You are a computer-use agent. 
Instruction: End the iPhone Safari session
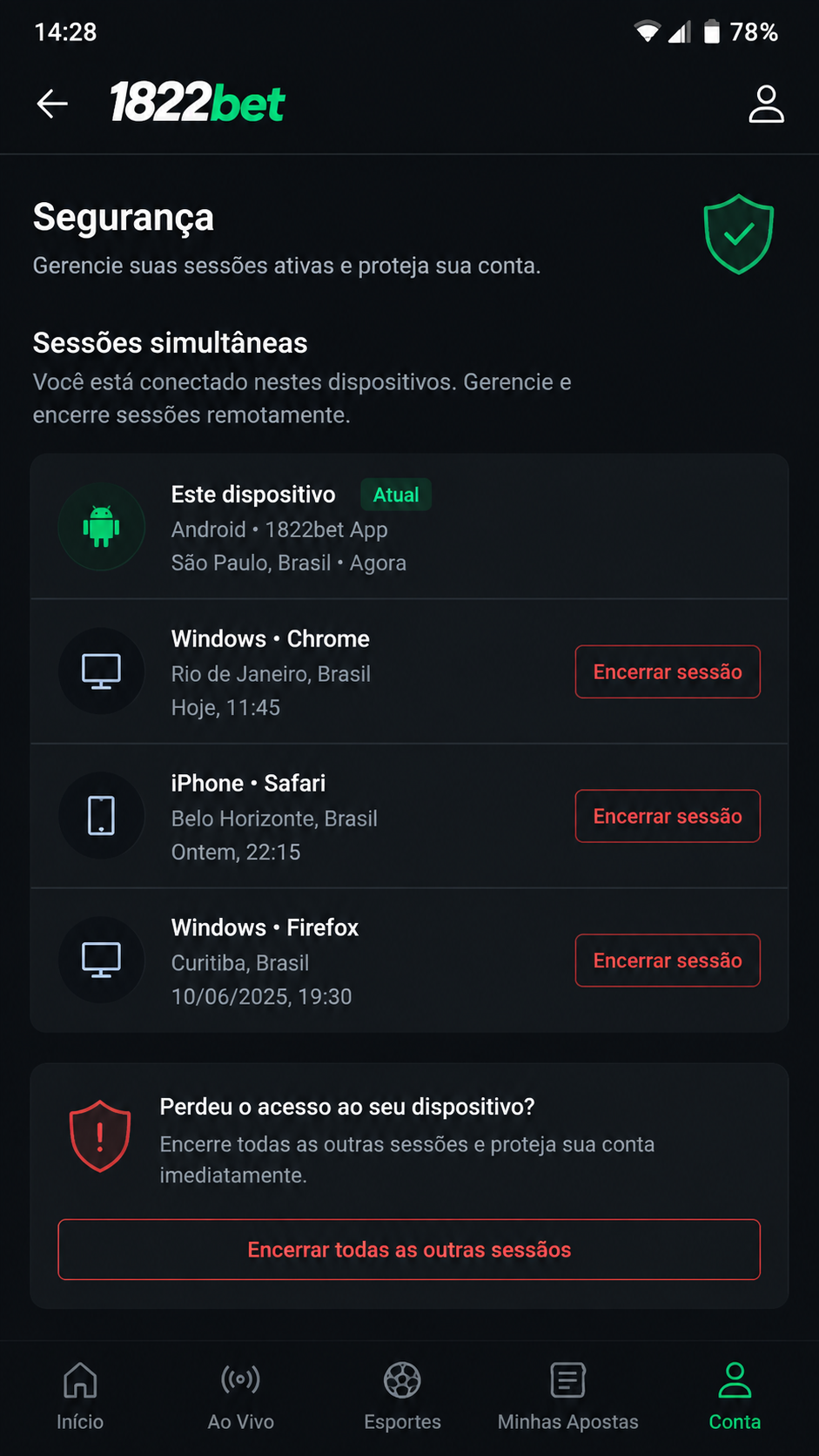point(668,816)
